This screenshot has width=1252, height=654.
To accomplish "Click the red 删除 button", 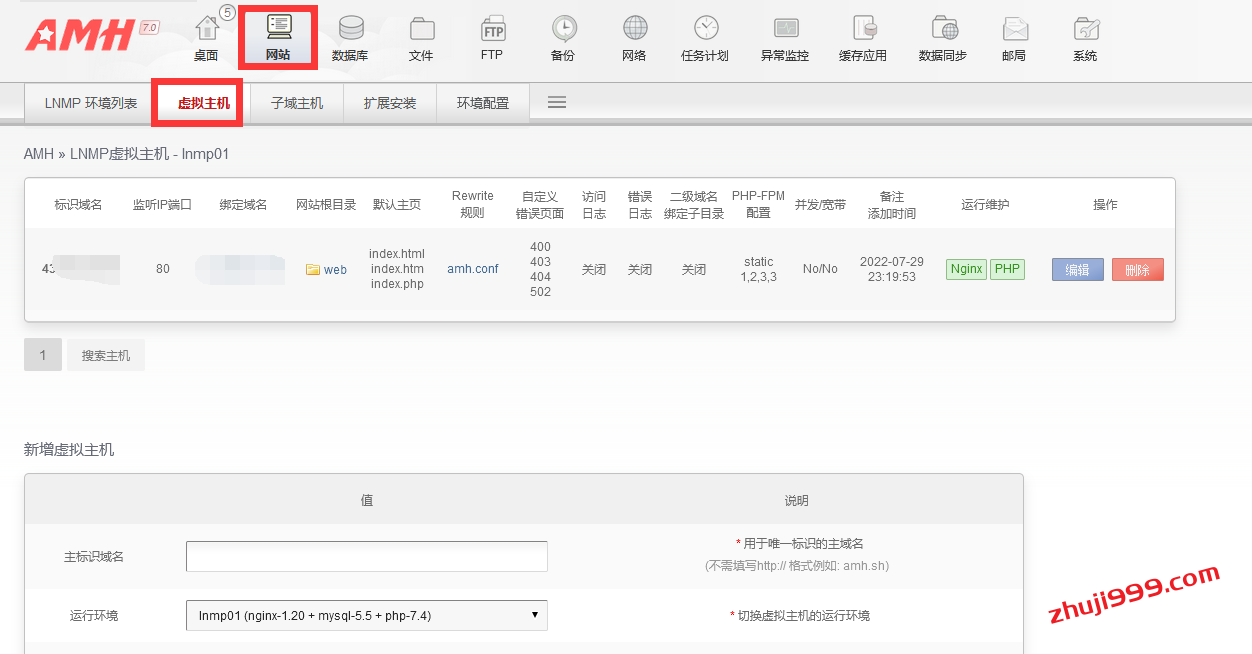I will 1137,270.
